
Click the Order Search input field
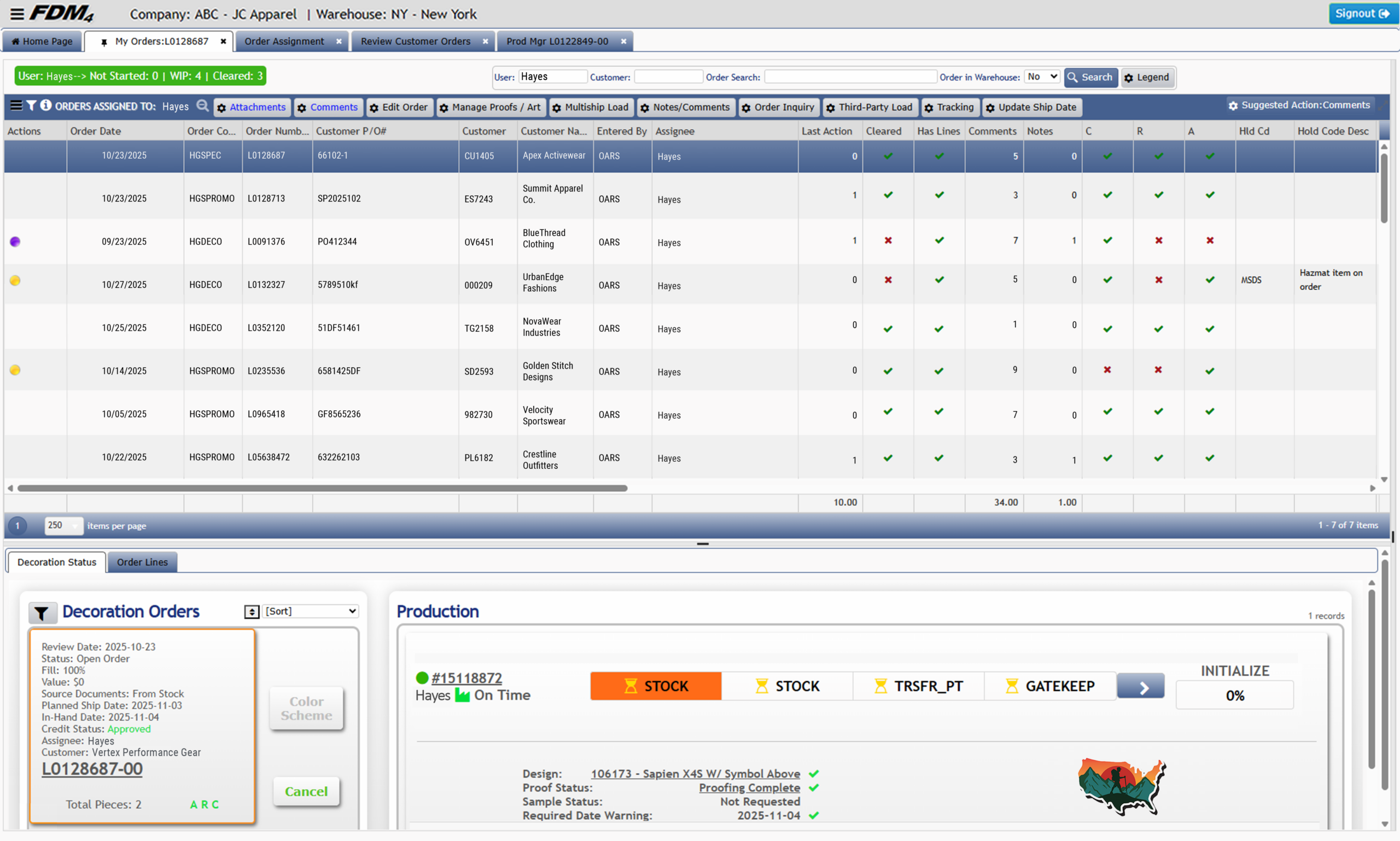click(x=849, y=77)
